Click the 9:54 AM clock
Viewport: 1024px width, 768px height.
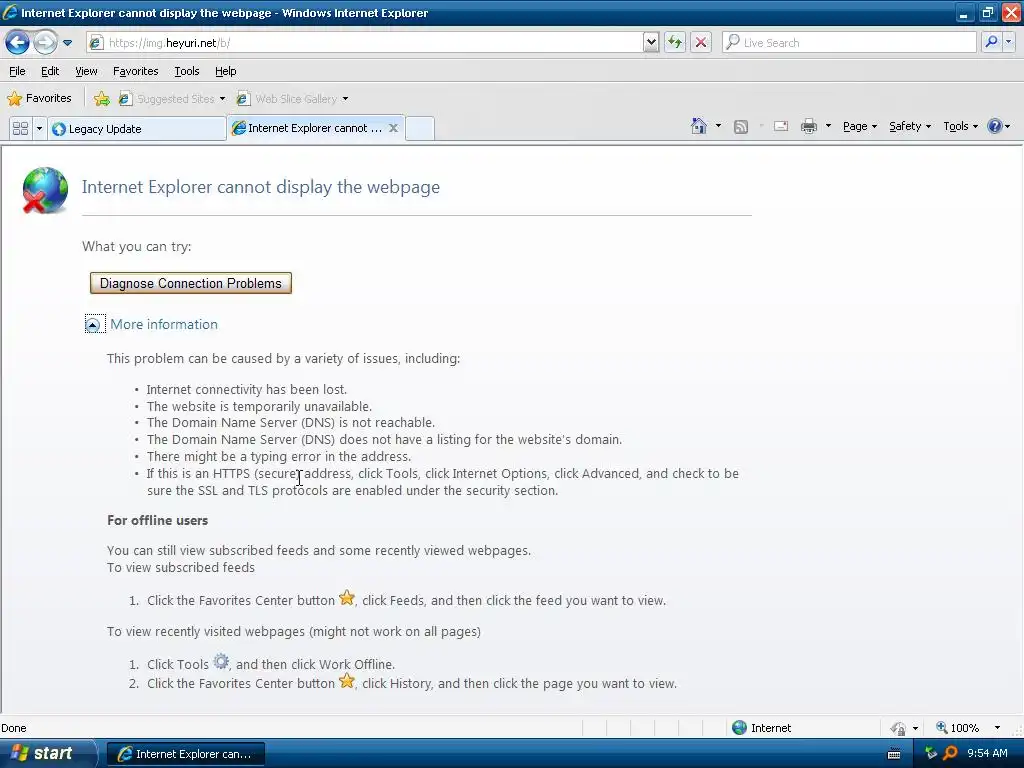point(987,754)
